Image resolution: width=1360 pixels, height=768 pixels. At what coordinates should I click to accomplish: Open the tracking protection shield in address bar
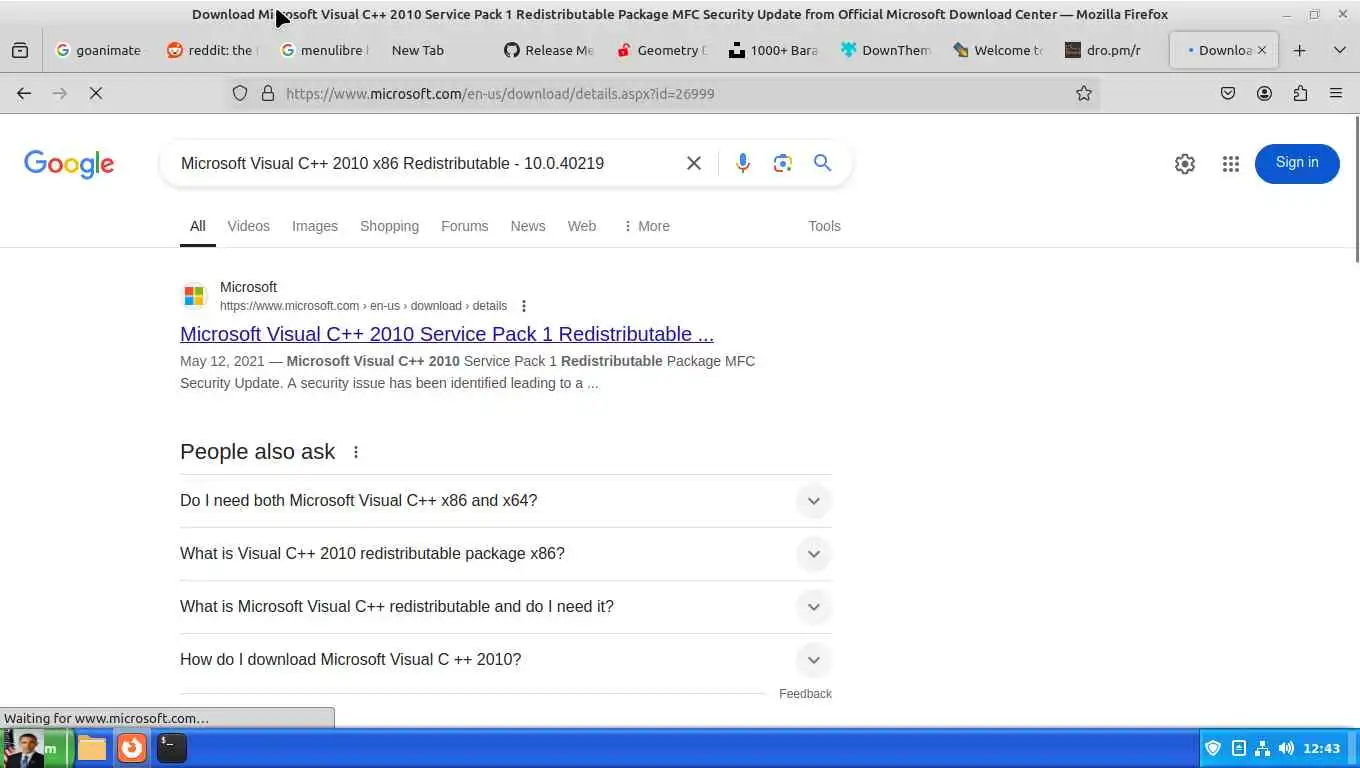[240, 93]
